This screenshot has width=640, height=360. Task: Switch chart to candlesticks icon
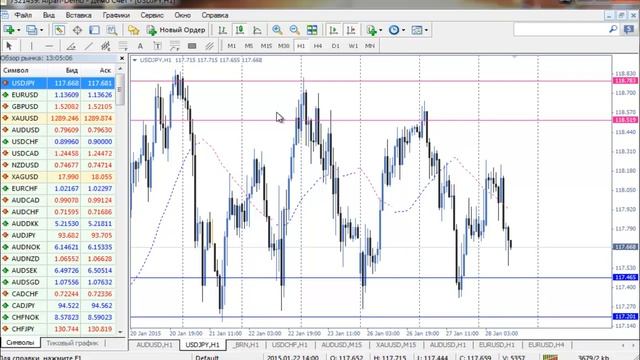[240, 30]
